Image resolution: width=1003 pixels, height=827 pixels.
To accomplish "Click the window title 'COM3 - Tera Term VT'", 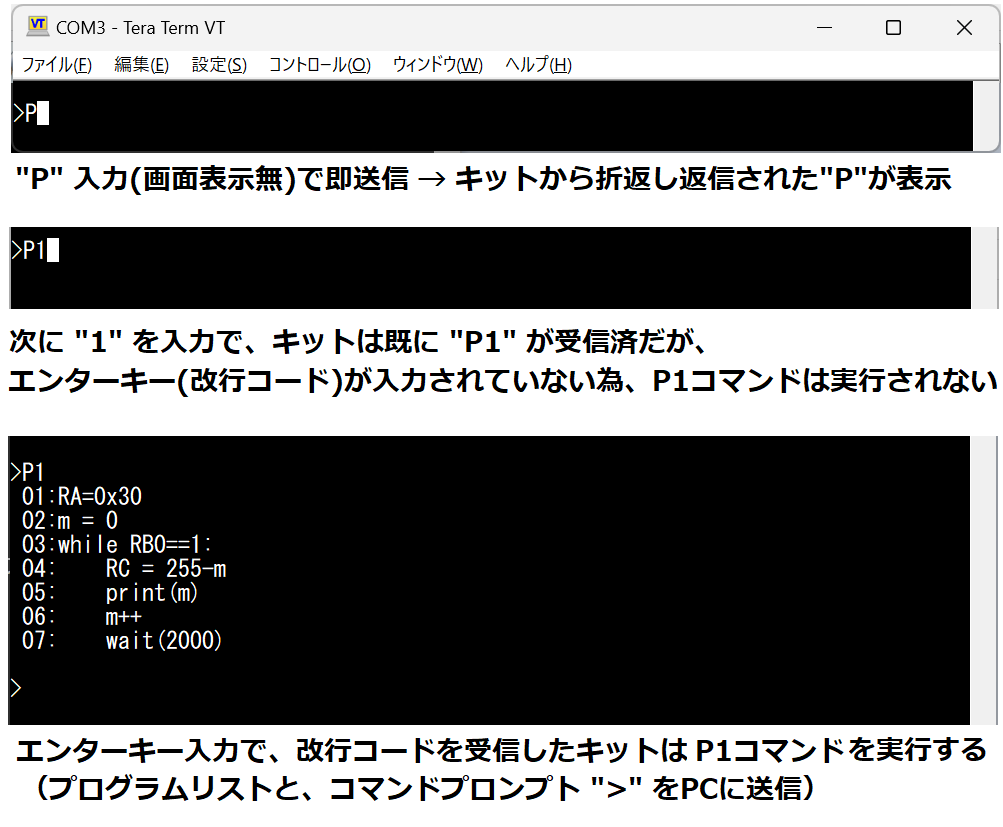I will tap(140, 28).
